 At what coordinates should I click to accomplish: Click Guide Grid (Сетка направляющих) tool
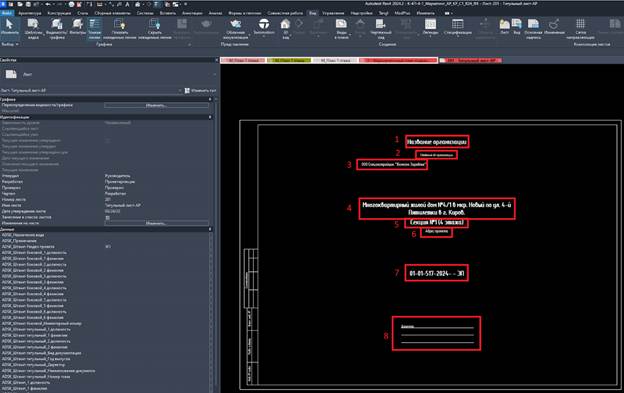click(580, 29)
